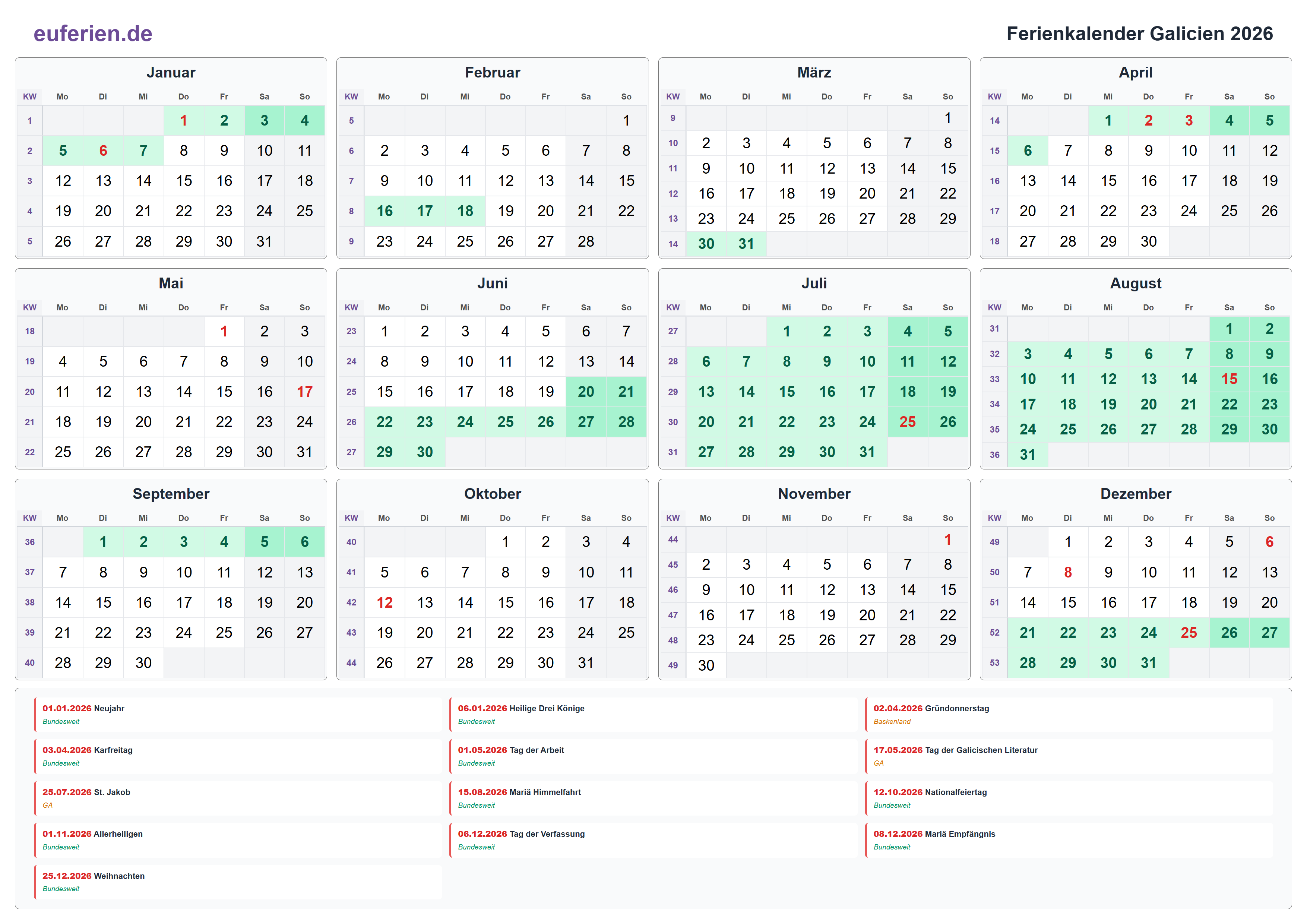Click the 06.01.2026 Heilige Drei Könige entry
Viewport: 1307px width, 924px height.
[653, 715]
